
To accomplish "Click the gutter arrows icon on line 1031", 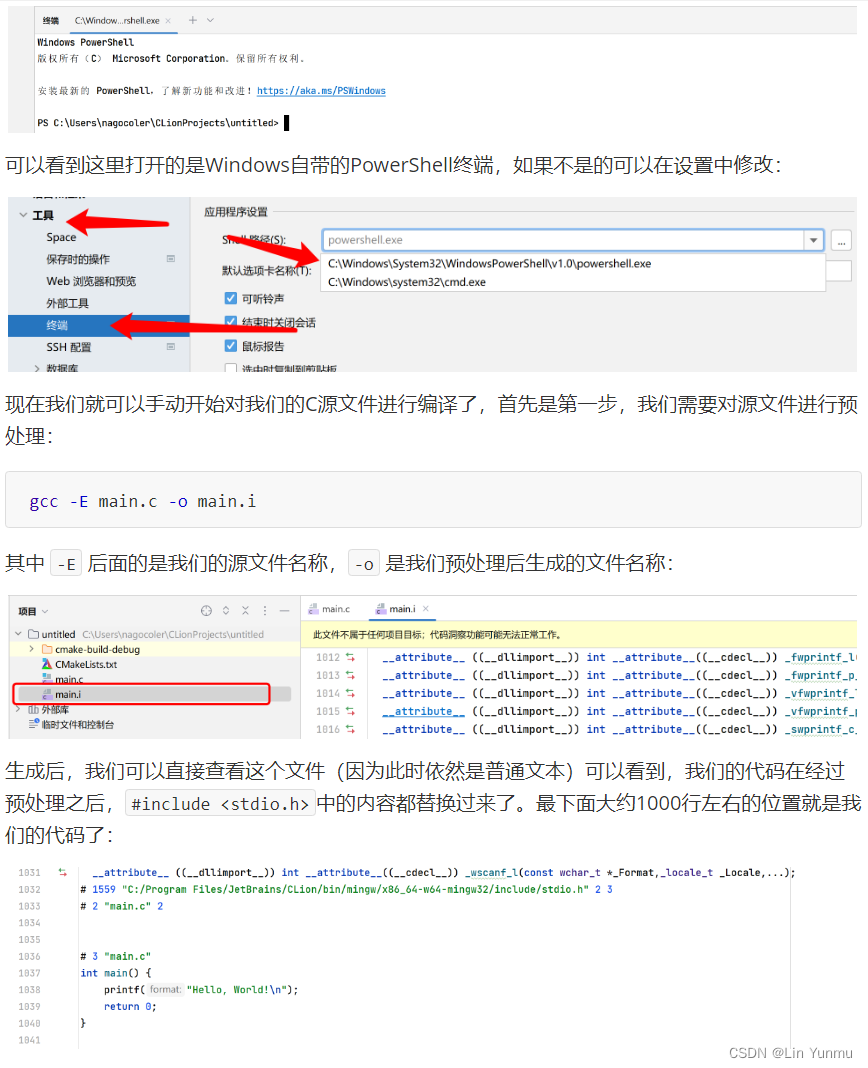I will coord(63,873).
